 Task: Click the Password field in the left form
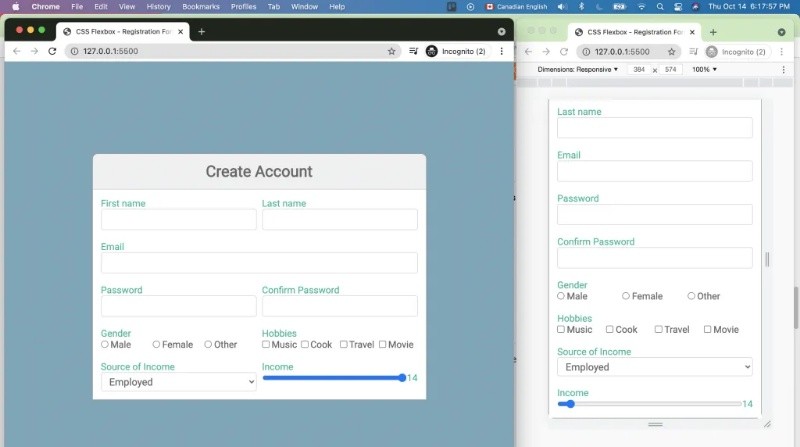(179, 306)
